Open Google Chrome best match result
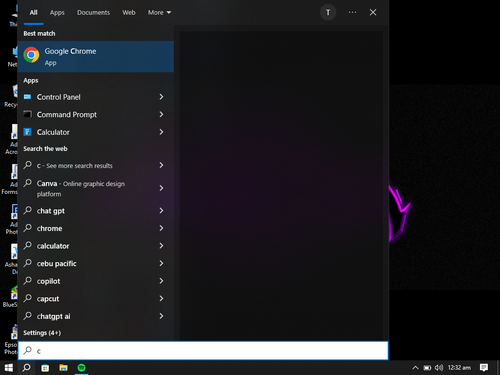 (x=96, y=57)
